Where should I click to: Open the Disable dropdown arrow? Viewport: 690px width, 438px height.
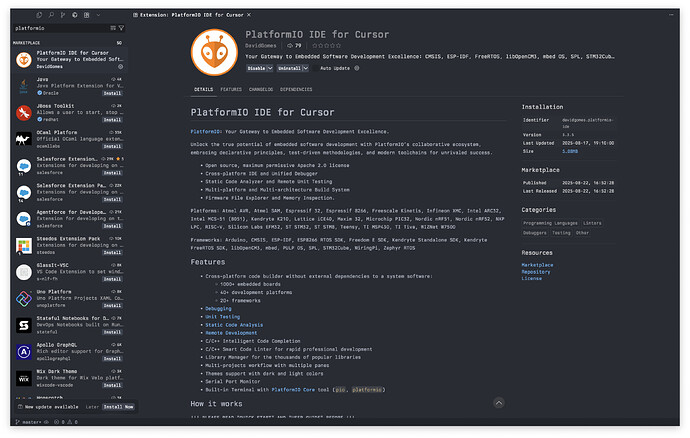[x=270, y=68]
